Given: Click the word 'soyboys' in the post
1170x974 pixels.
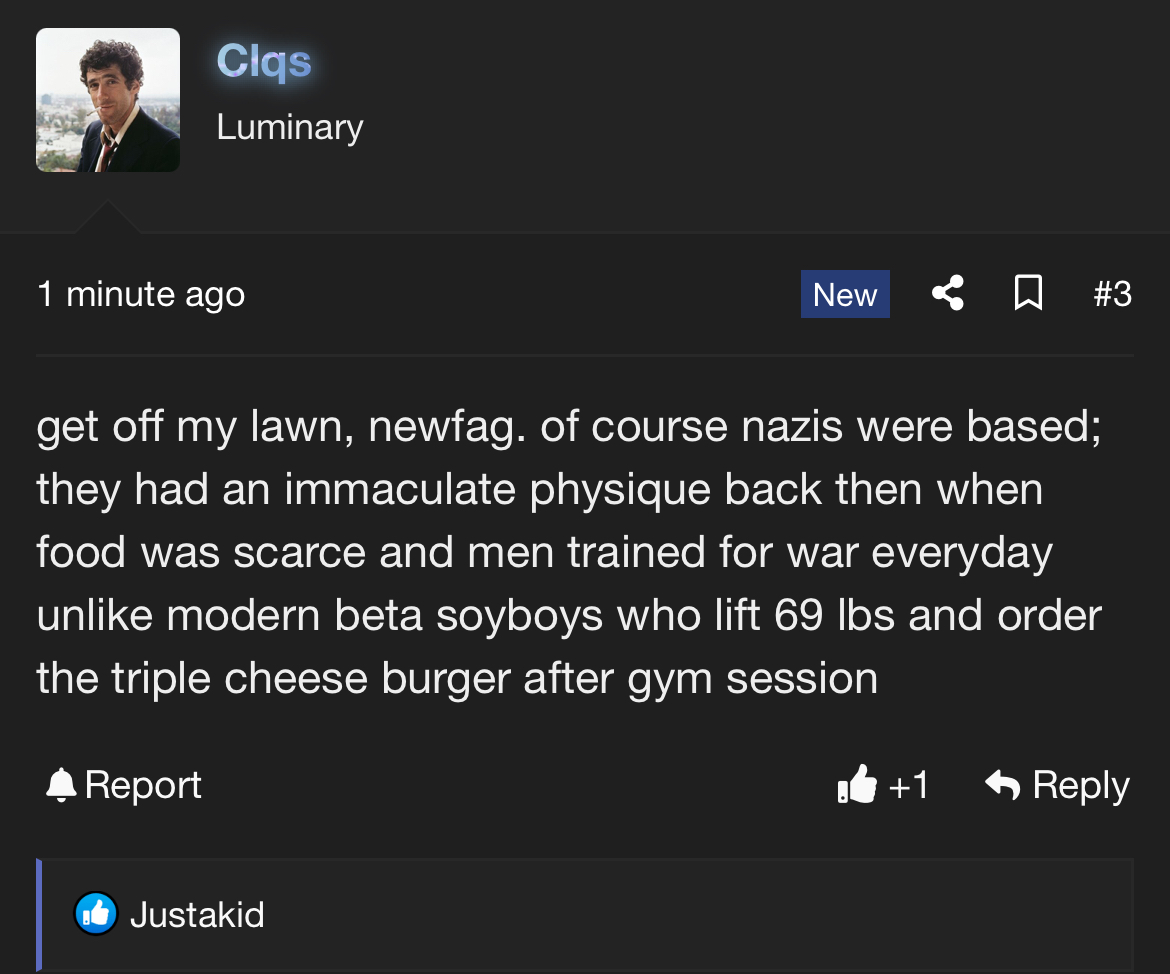Looking at the screenshot, I should [519, 616].
